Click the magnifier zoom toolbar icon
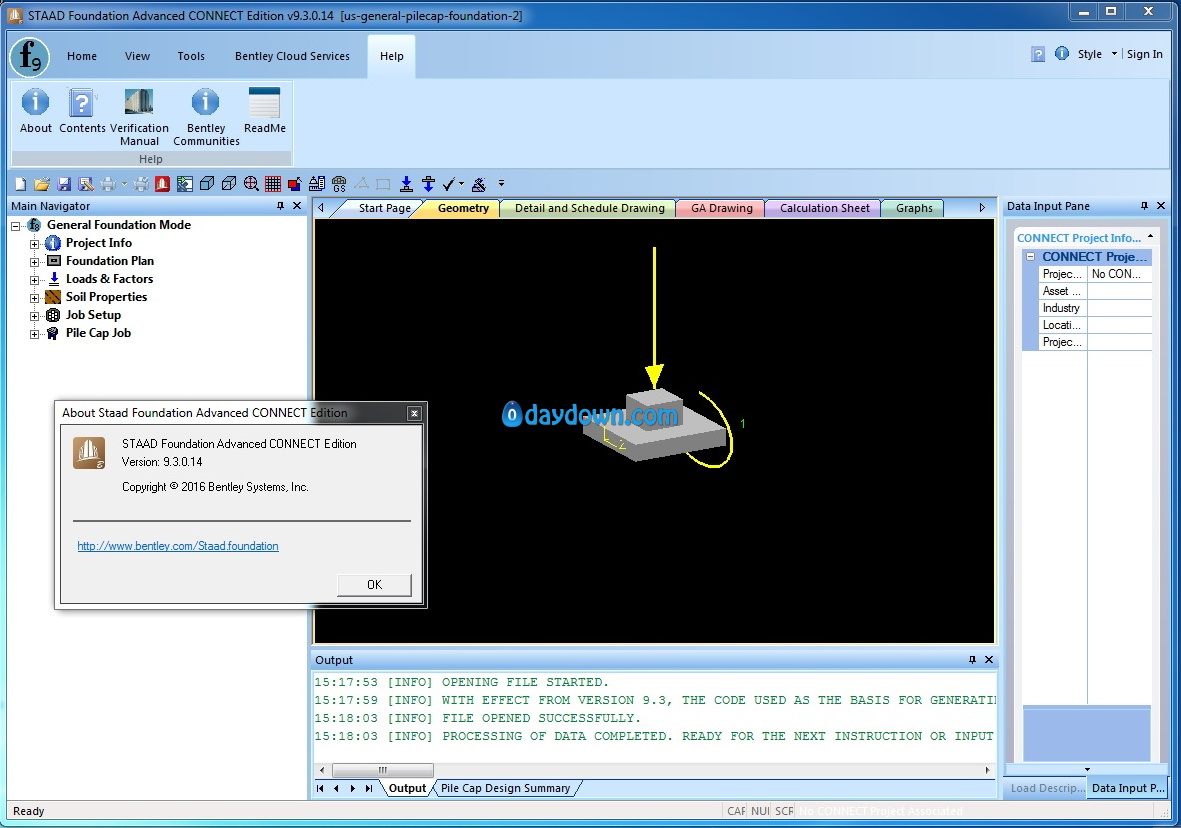This screenshot has height=828, width=1181. [x=251, y=184]
